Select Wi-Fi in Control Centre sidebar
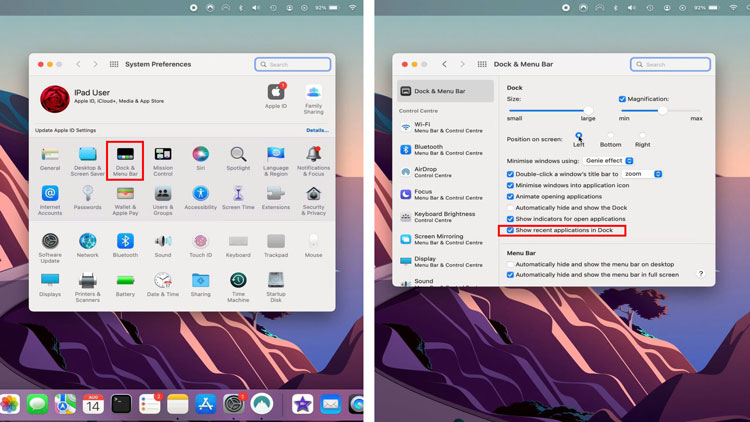This screenshot has width=750, height=422. (445, 127)
